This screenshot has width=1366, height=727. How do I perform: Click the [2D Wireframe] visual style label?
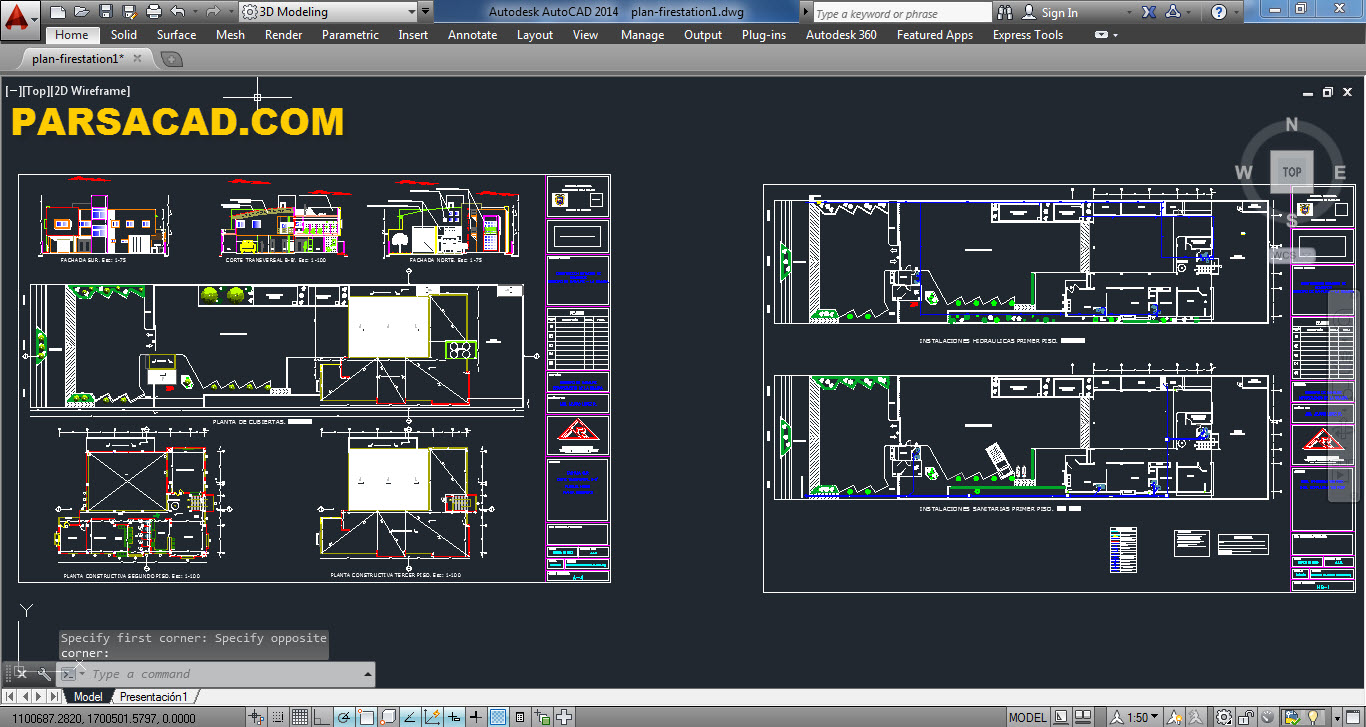tap(91, 91)
